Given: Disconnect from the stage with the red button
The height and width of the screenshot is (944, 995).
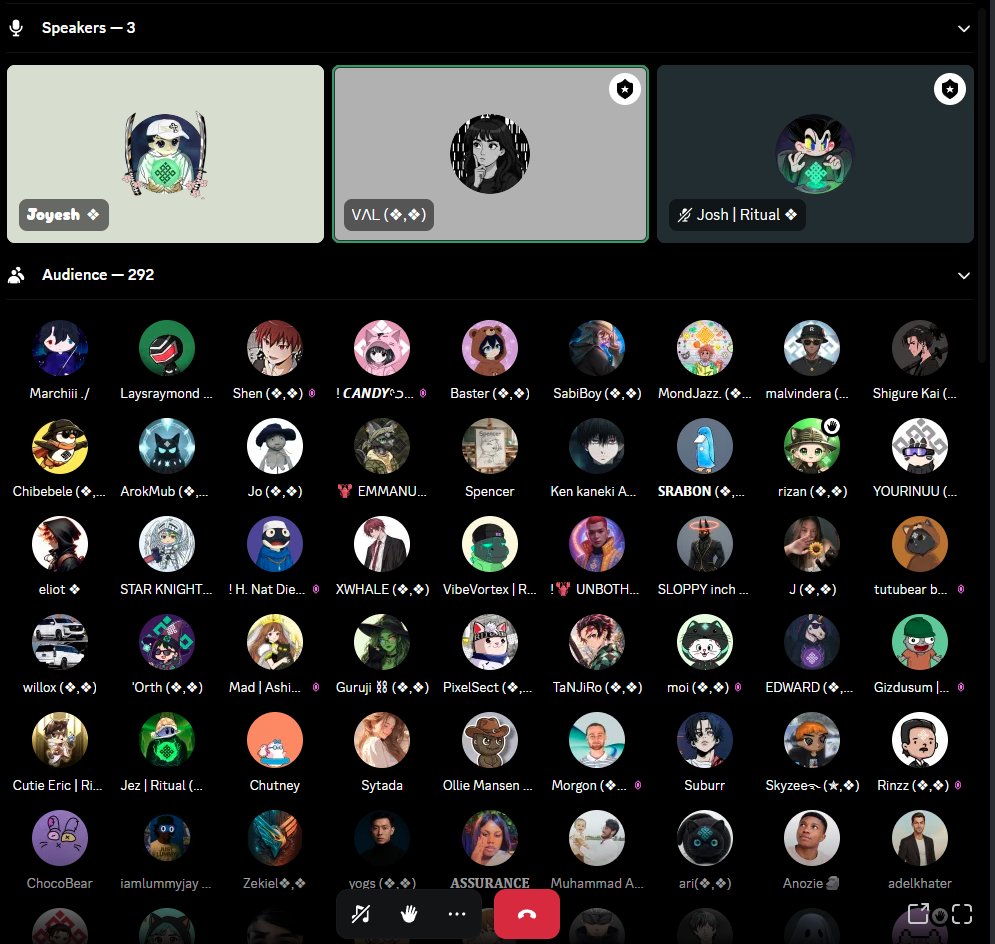Looking at the screenshot, I should (527, 914).
